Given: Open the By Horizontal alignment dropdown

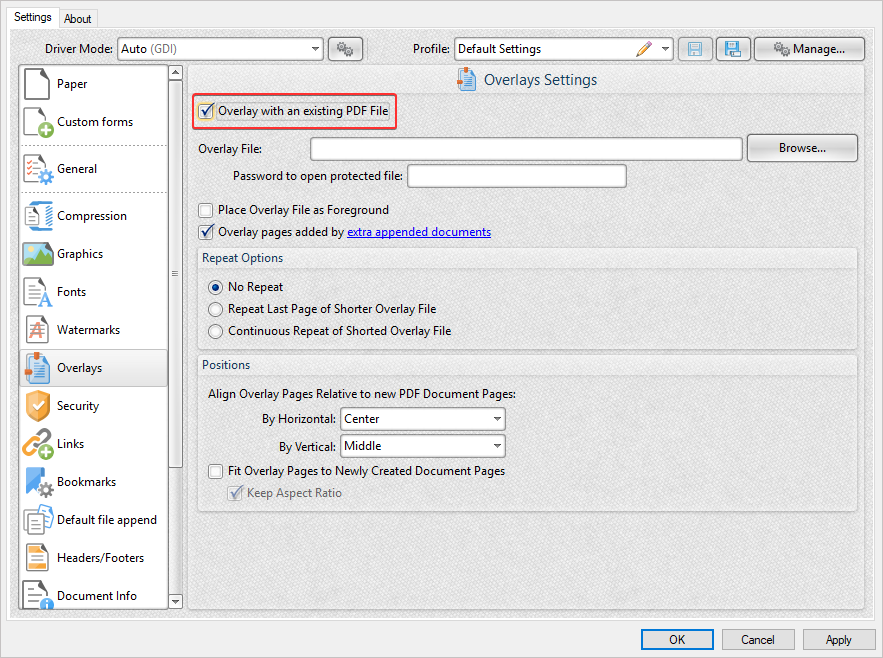Looking at the screenshot, I should click(x=496, y=419).
